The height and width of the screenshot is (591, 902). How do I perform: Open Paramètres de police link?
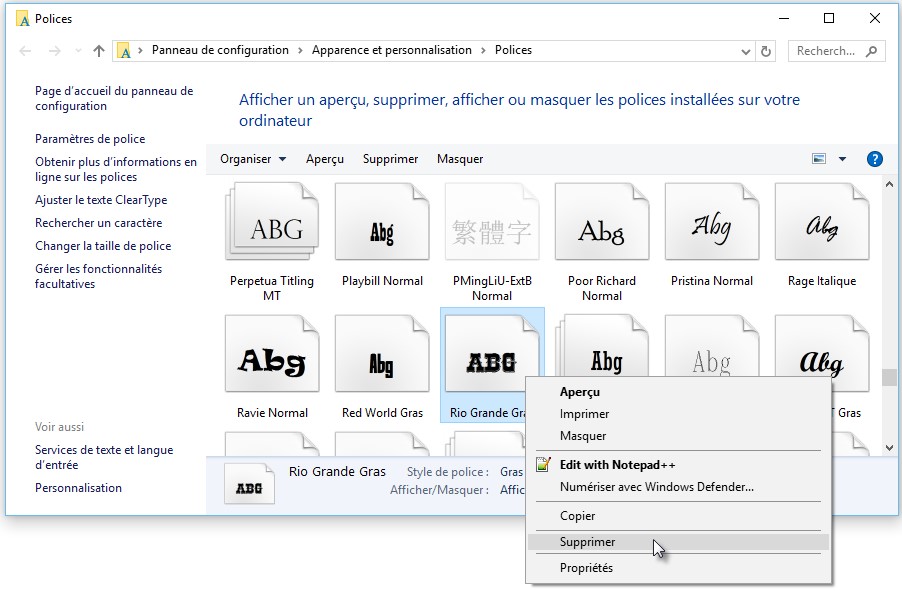click(x=90, y=139)
